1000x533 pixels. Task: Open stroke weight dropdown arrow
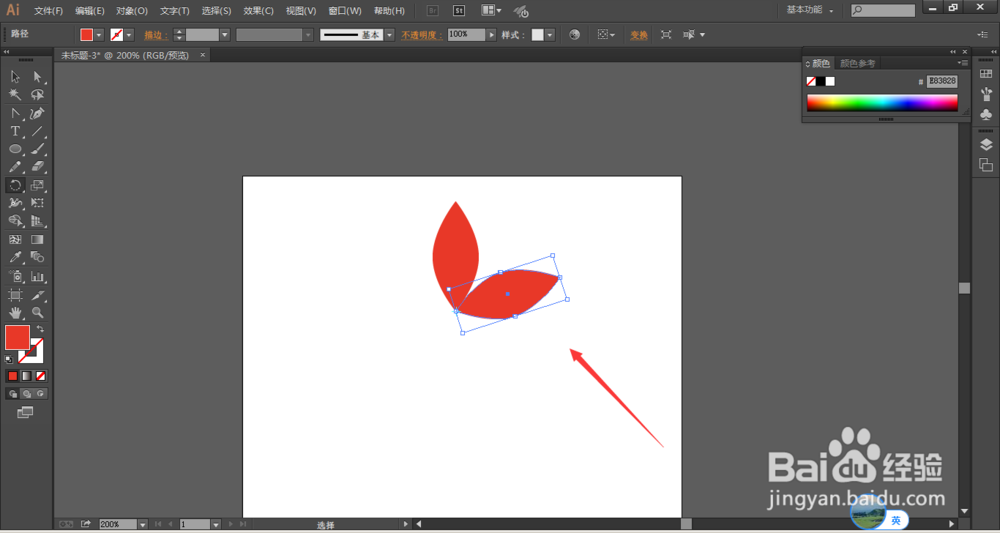[x=224, y=35]
